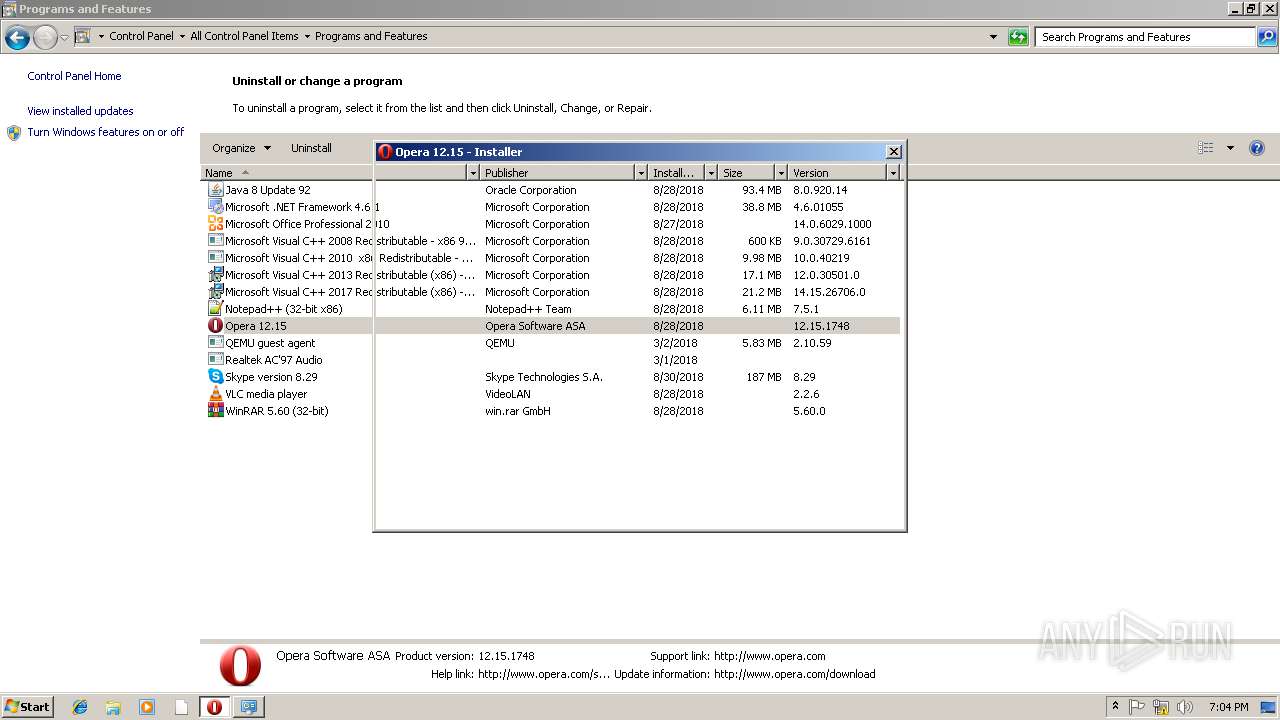Open Windows Explorer from the taskbar
The width and height of the screenshot is (1280, 720).
[x=113, y=707]
